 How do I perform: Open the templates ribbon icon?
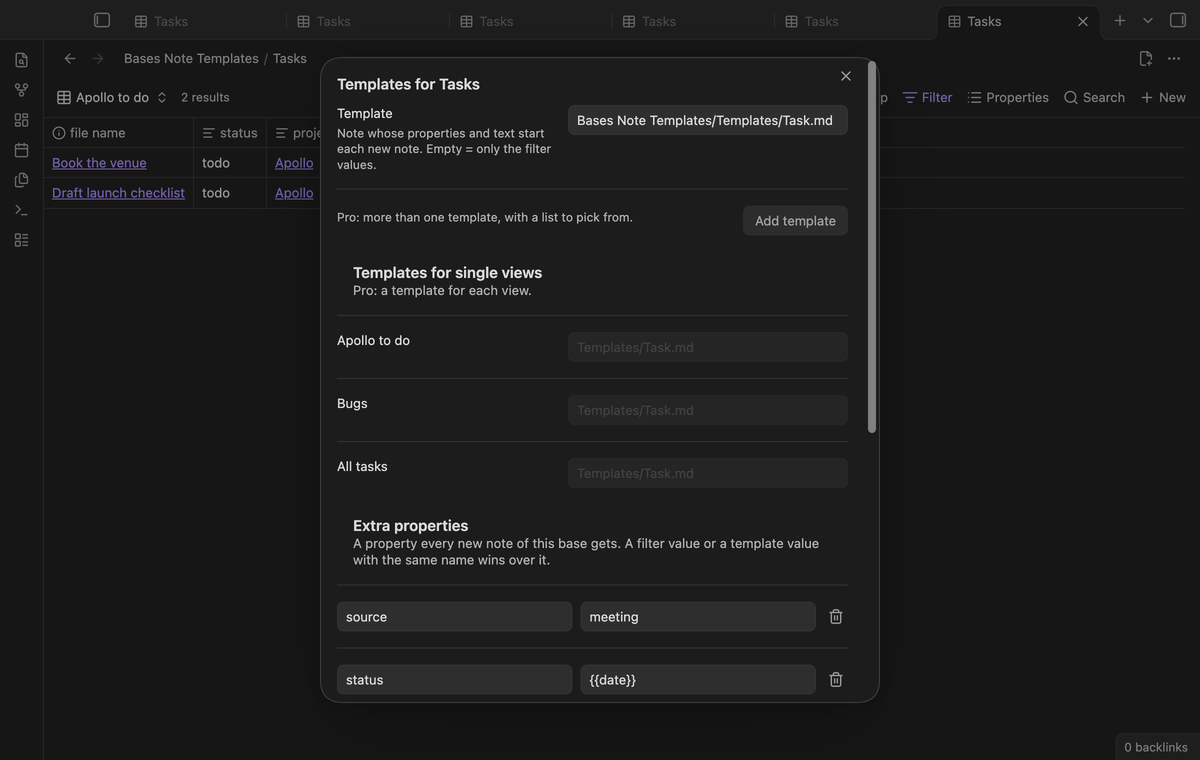(x=21, y=180)
